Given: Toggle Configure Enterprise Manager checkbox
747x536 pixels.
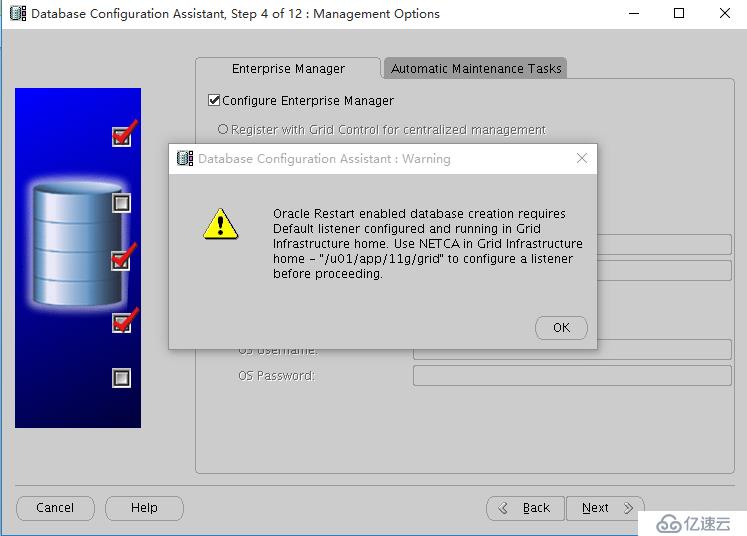Looking at the screenshot, I should pyautogui.click(x=214, y=101).
